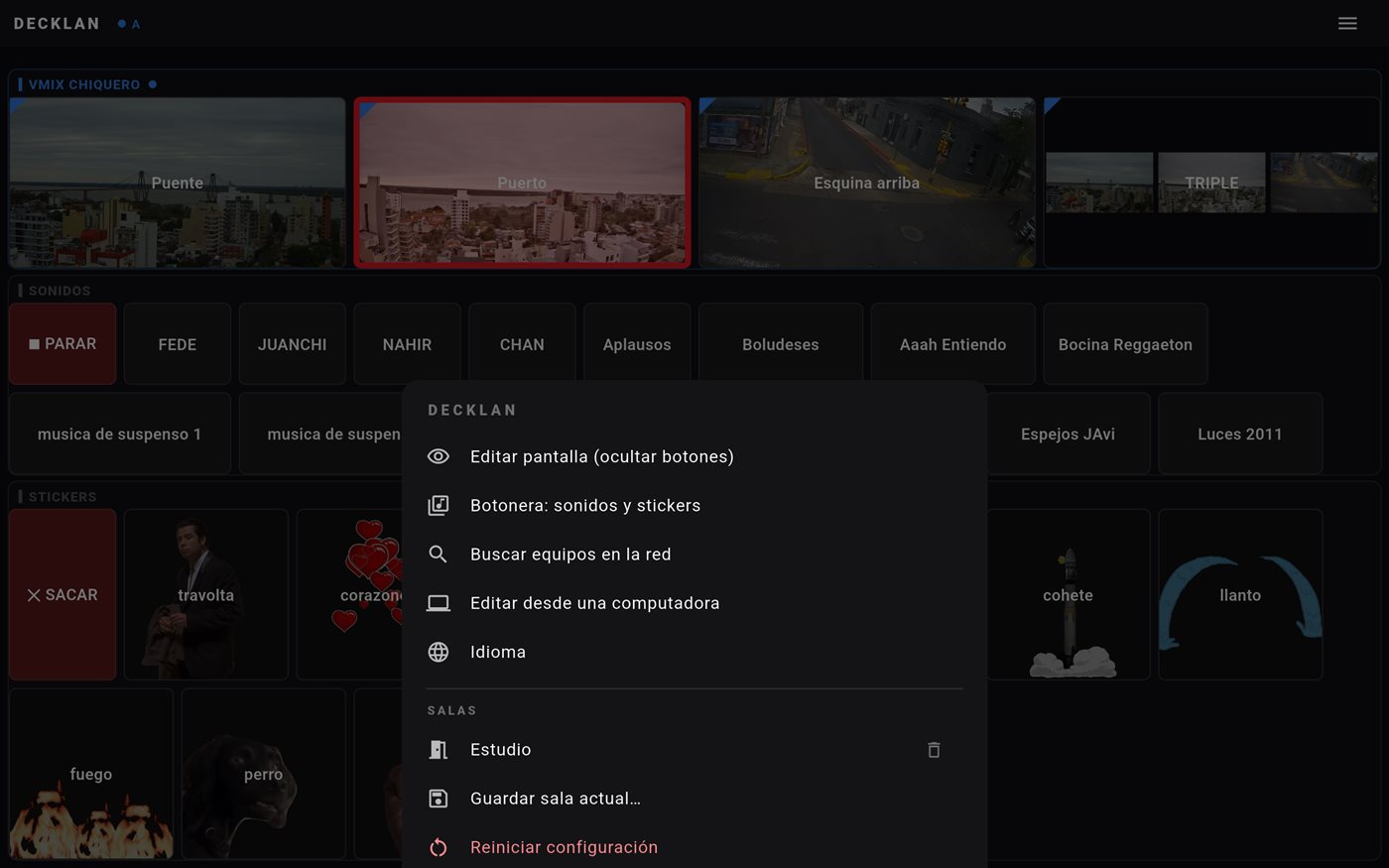The height and width of the screenshot is (868, 1389).
Task: Trigger the Boludeses sound
Action: pyautogui.click(x=781, y=344)
